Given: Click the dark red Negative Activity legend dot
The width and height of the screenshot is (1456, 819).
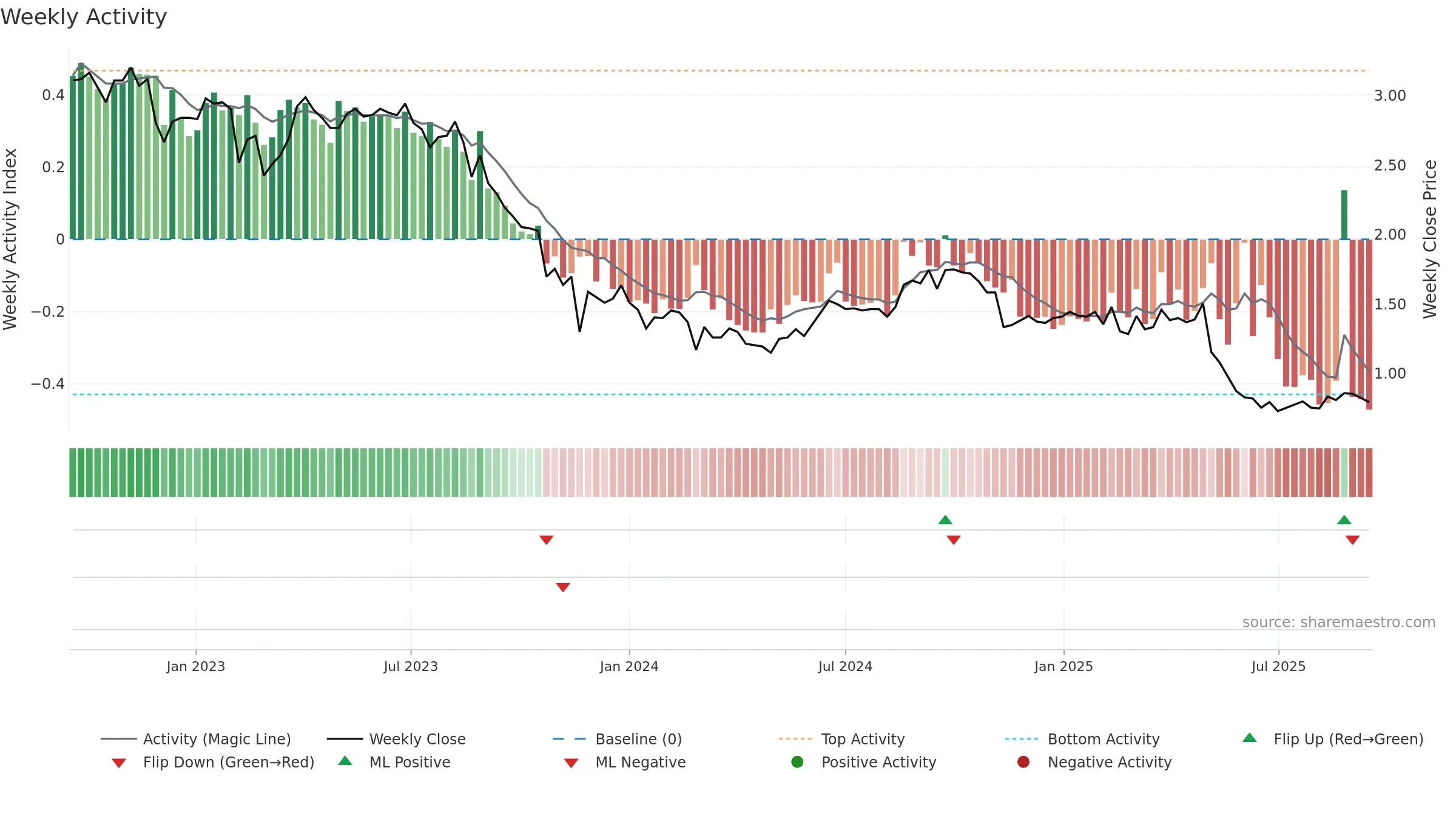Looking at the screenshot, I should 1023,762.
